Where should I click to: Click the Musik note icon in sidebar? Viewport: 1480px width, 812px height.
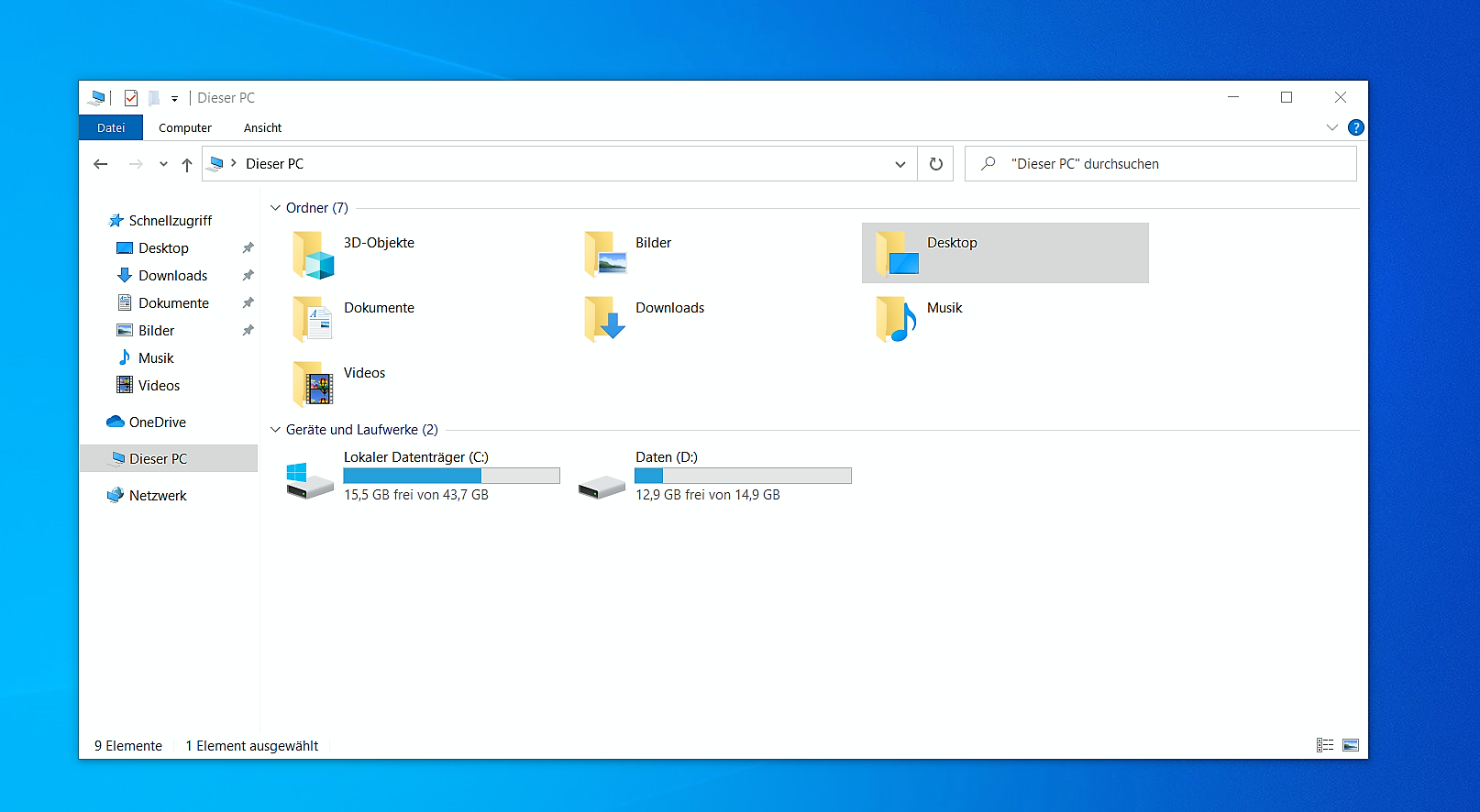pos(125,357)
